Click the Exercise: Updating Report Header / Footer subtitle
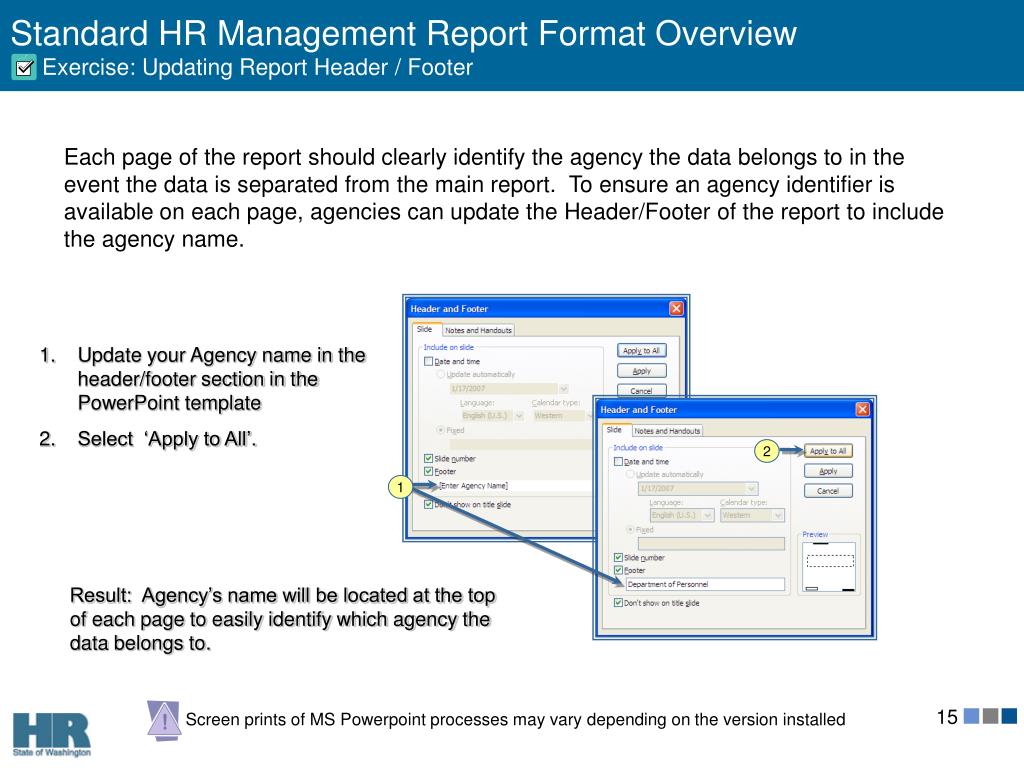Screen dimensions: 1024x768 257,67
